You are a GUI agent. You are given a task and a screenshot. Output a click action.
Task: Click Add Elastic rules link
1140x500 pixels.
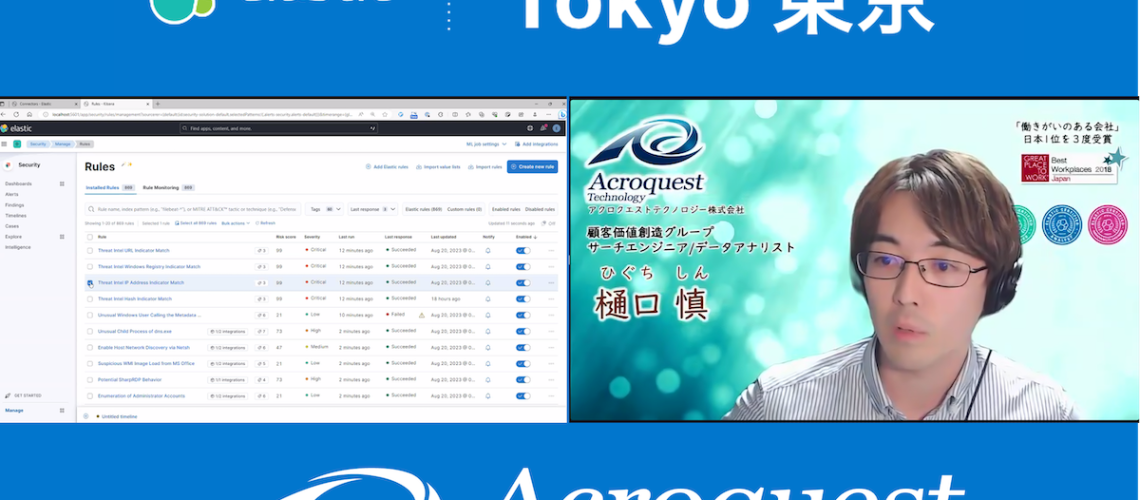[x=385, y=166]
